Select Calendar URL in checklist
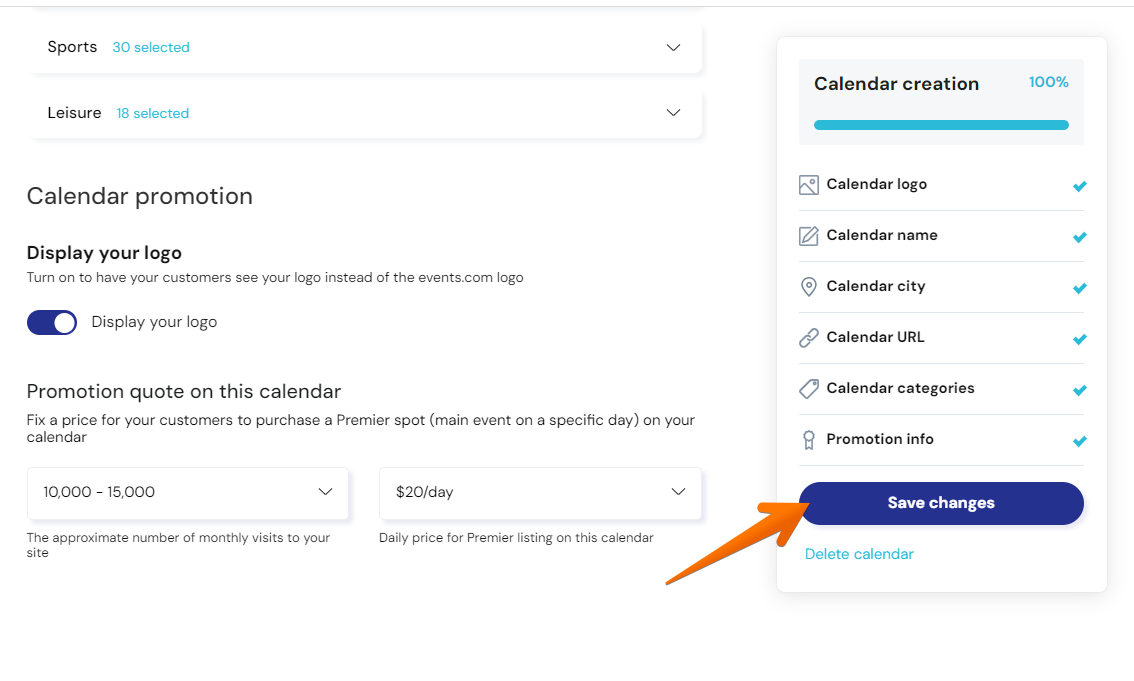1134x681 pixels. [x=941, y=338]
